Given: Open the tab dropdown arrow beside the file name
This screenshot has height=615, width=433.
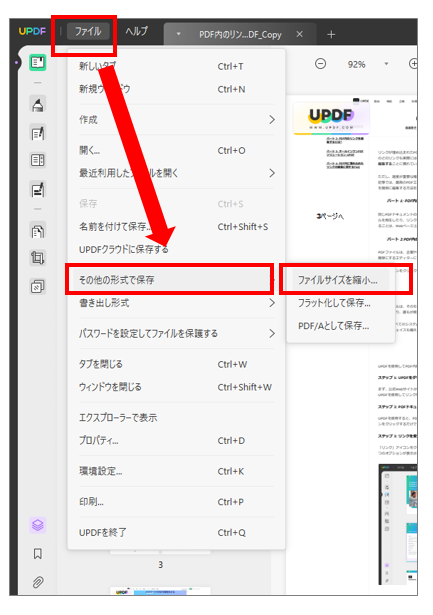Looking at the screenshot, I should 178,35.
